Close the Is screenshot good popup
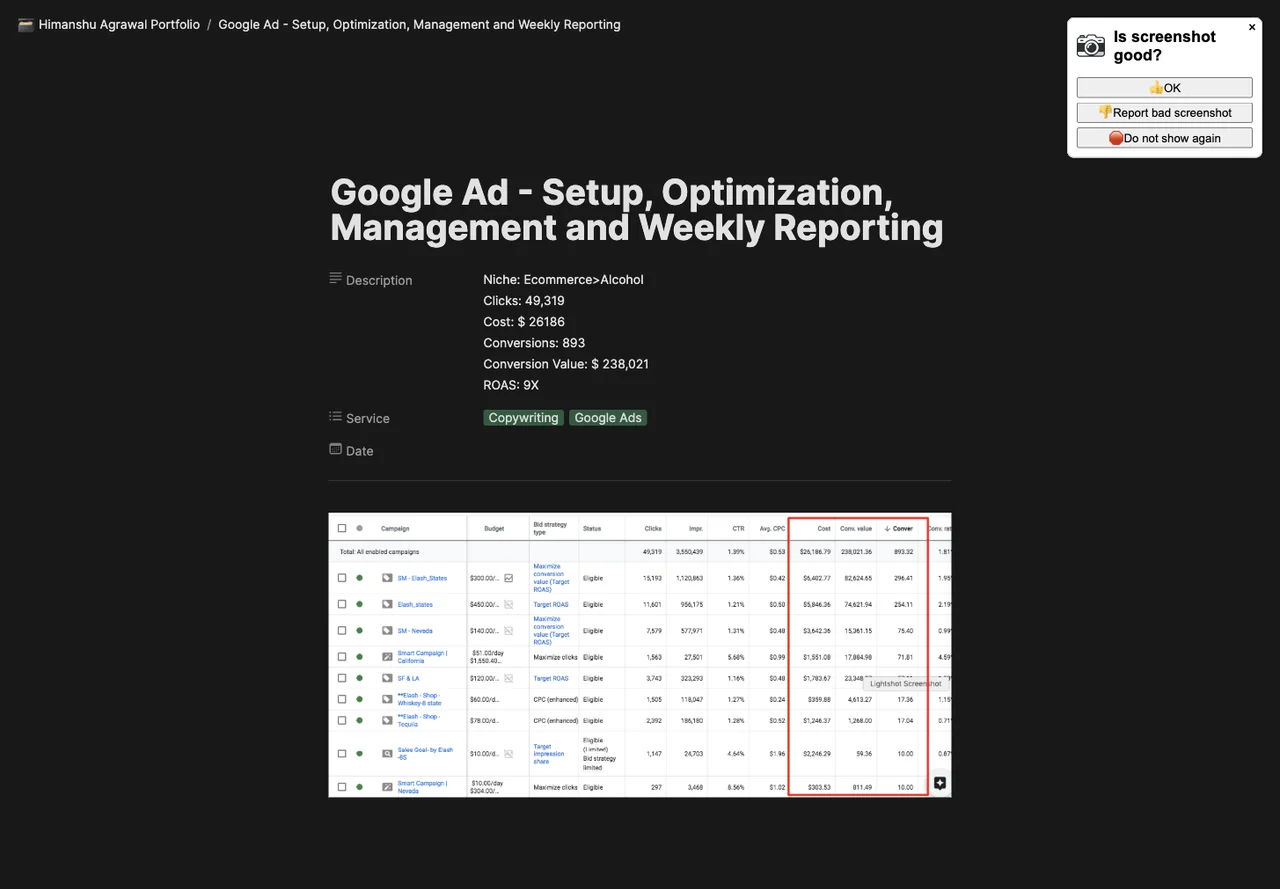 click(x=1252, y=28)
